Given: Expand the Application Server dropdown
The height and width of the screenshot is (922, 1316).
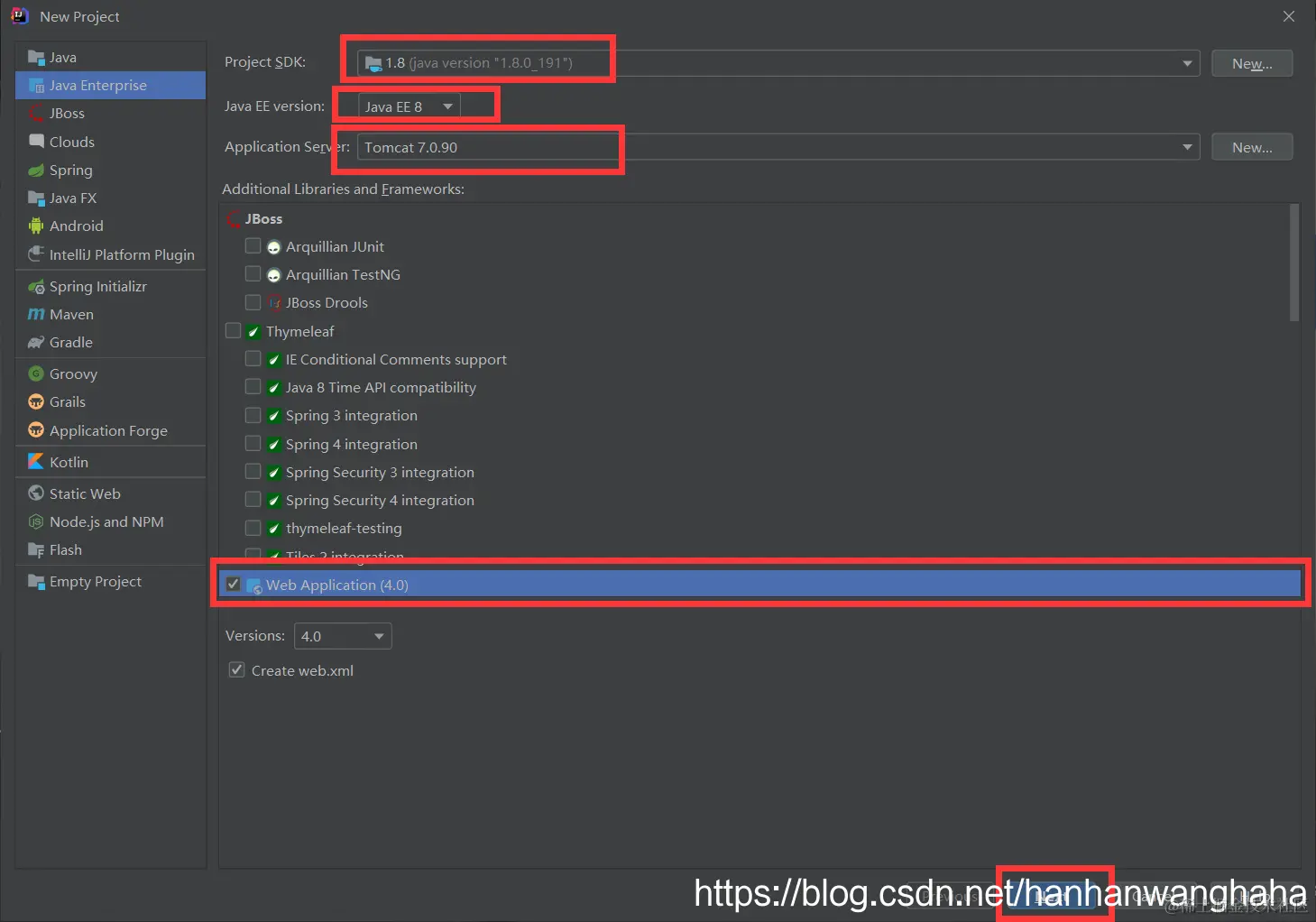Looking at the screenshot, I should [778, 147].
